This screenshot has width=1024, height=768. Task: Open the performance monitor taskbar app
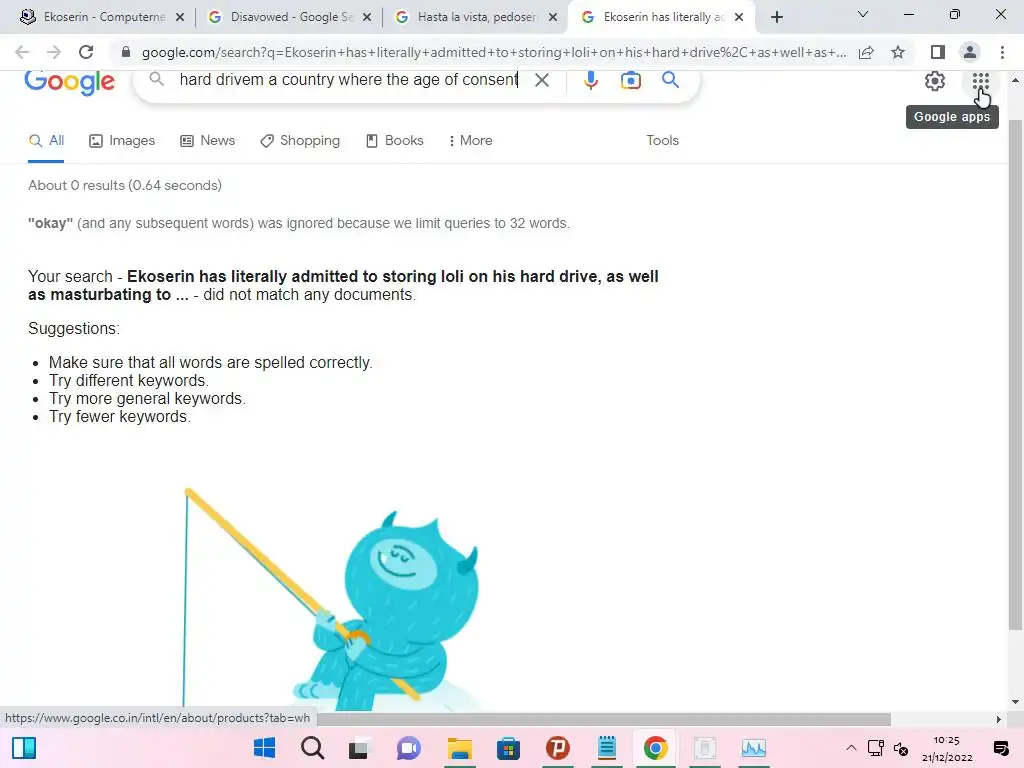tap(753, 748)
